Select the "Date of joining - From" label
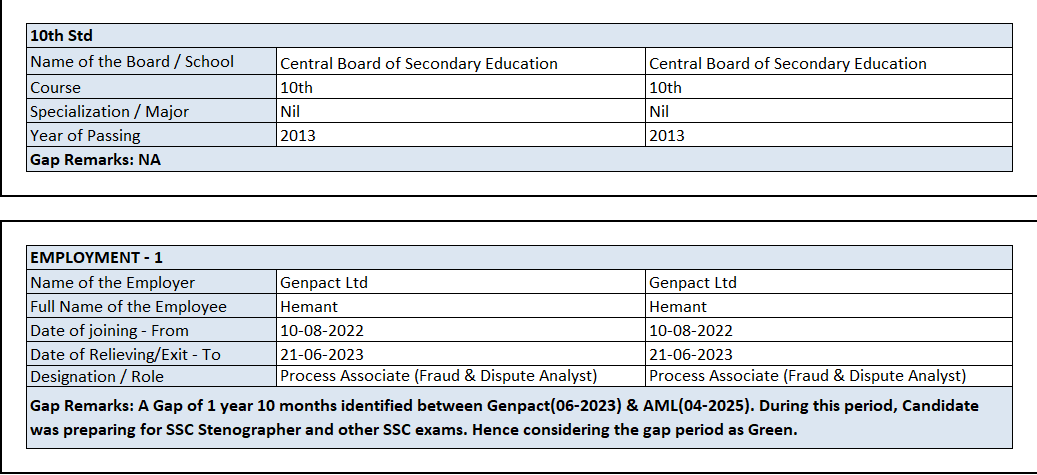The height and width of the screenshot is (475, 1037). (x=109, y=330)
